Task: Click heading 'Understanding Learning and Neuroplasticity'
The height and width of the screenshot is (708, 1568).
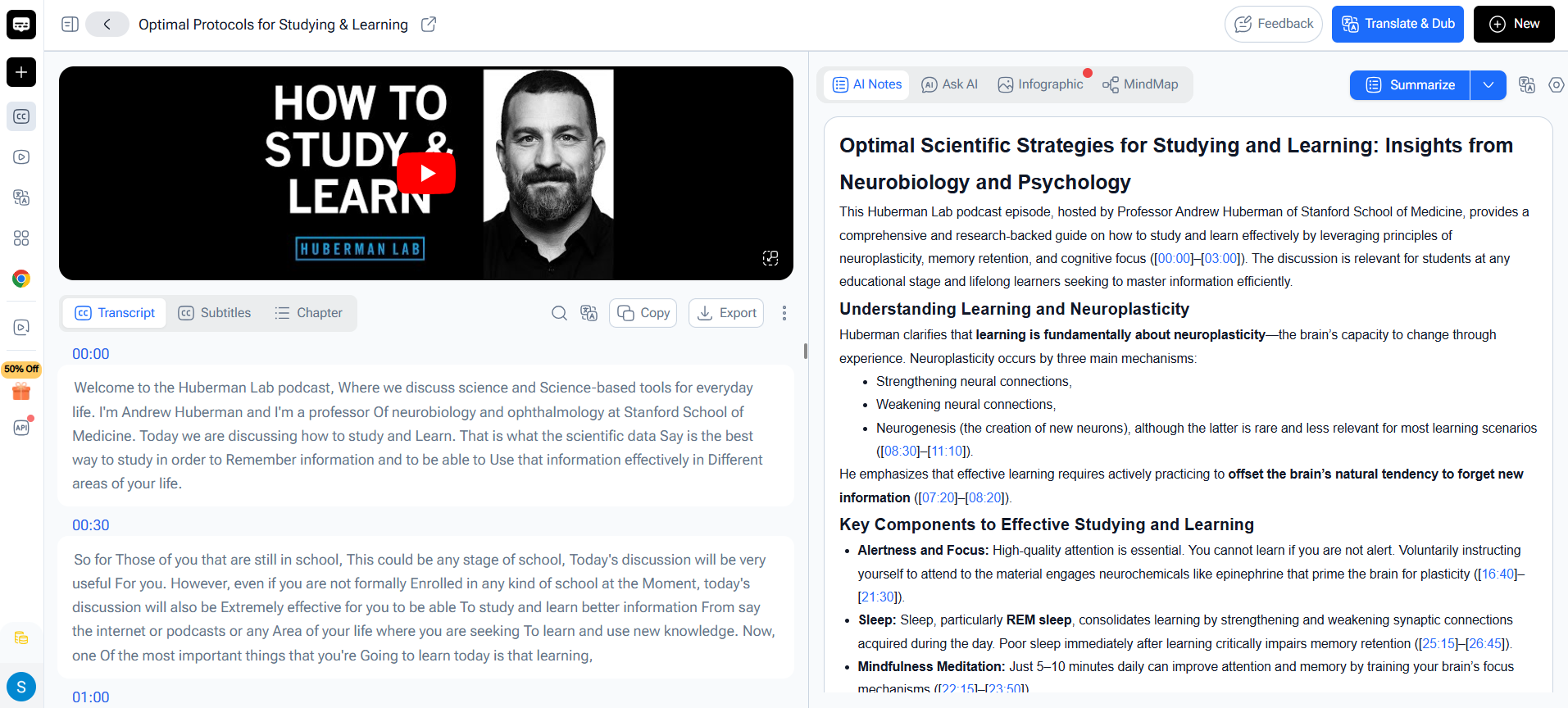Action: 1014,309
